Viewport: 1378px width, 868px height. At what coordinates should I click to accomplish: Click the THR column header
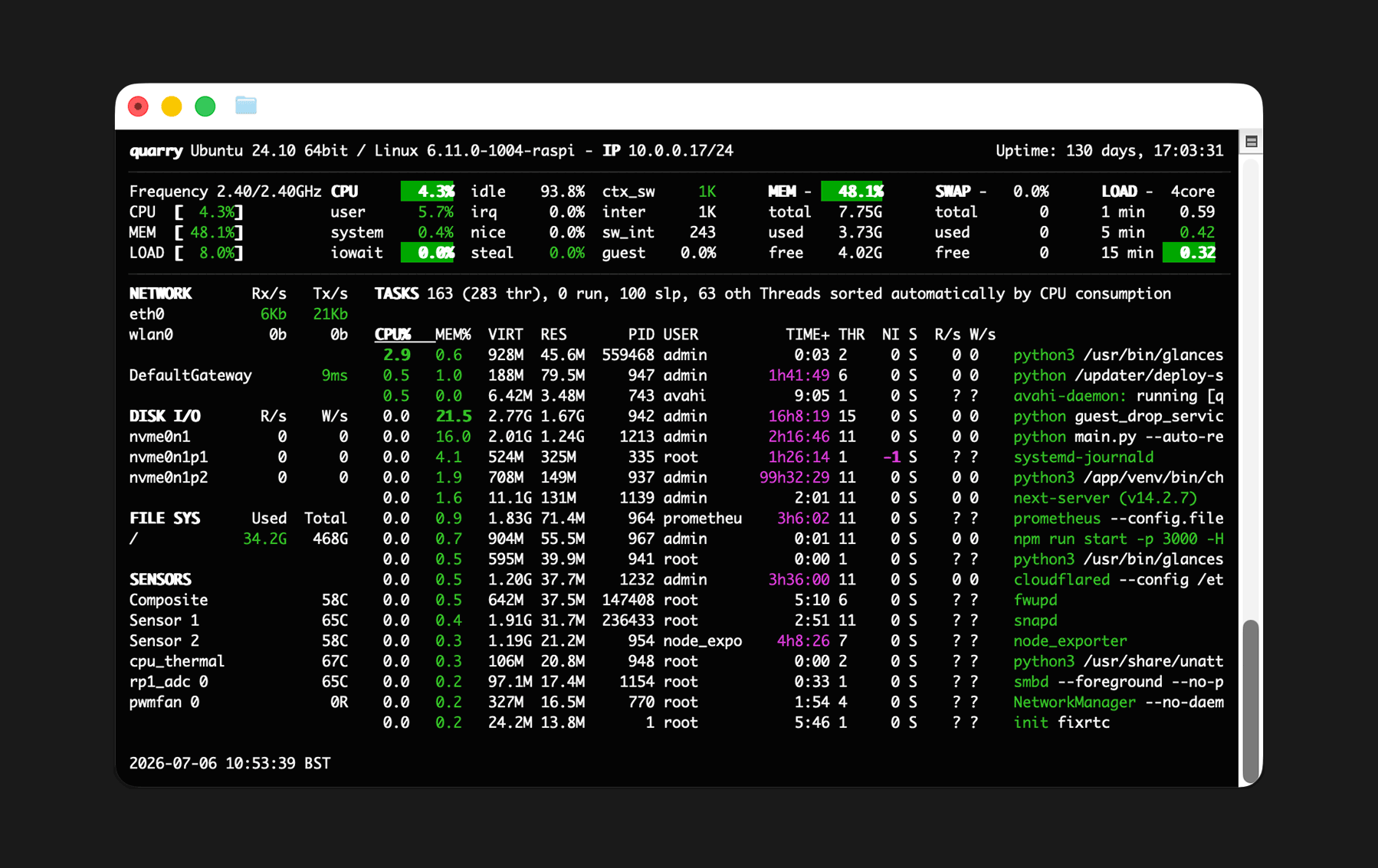[x=851, y=335]
